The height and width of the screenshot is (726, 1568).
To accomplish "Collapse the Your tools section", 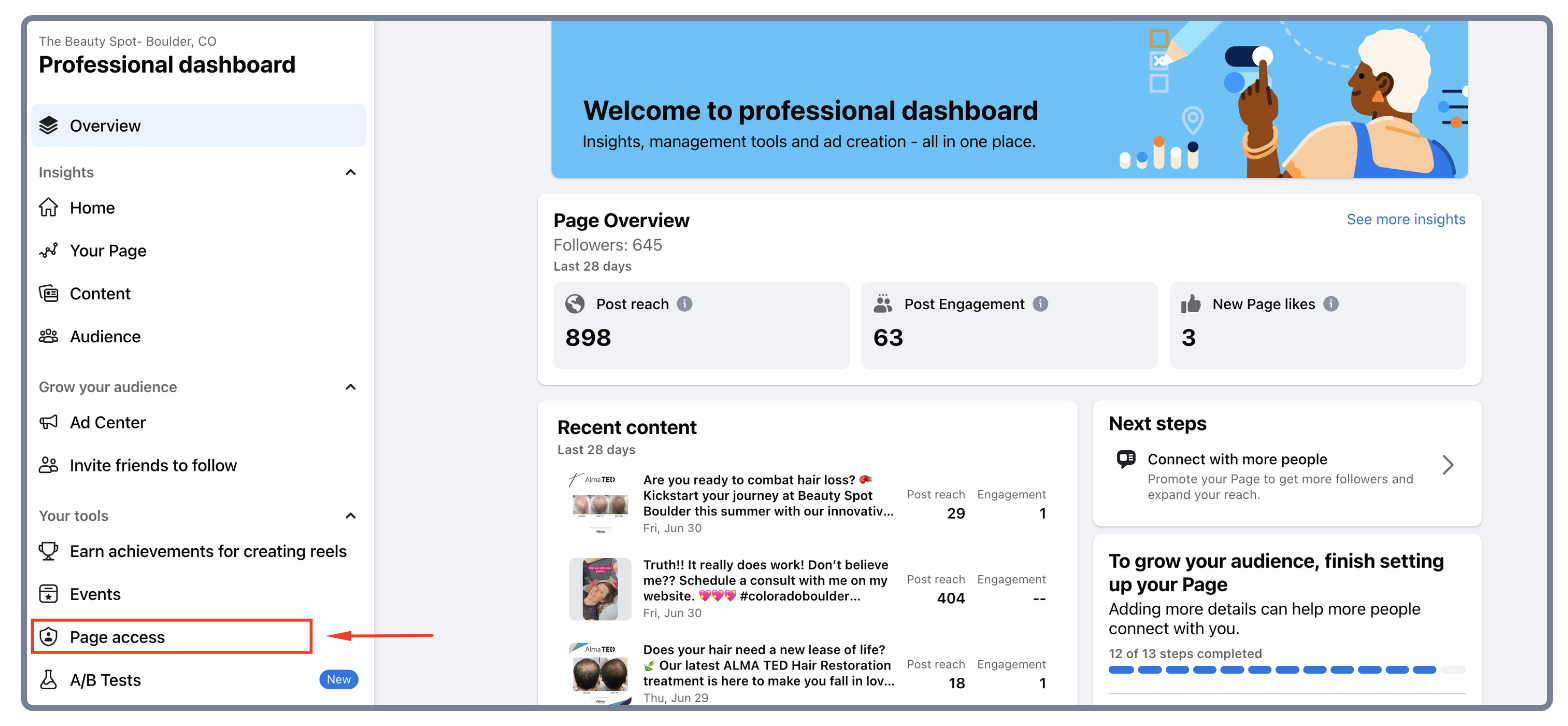I will click(x=350, y=516).
